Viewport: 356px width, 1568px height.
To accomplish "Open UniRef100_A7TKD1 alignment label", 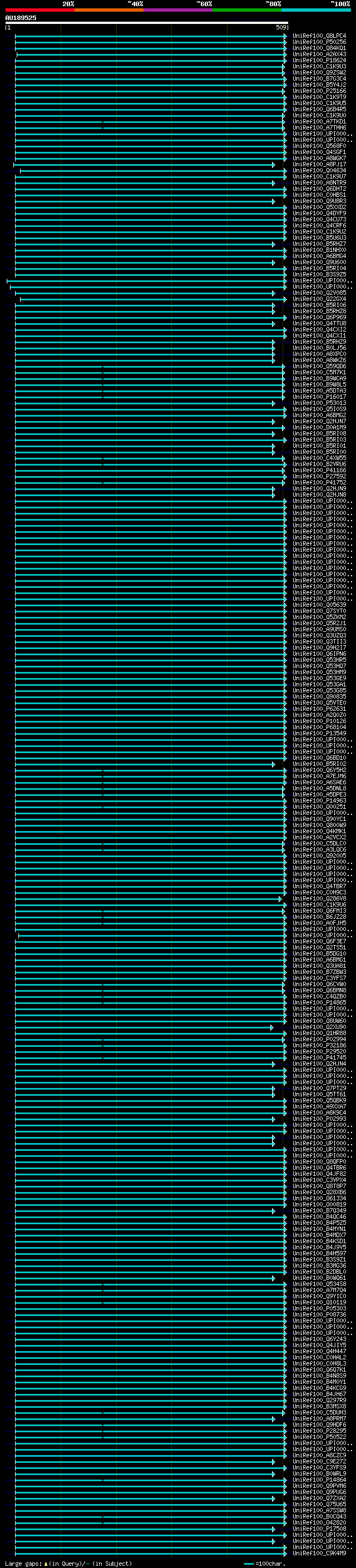I will click(x=319, y=122).
